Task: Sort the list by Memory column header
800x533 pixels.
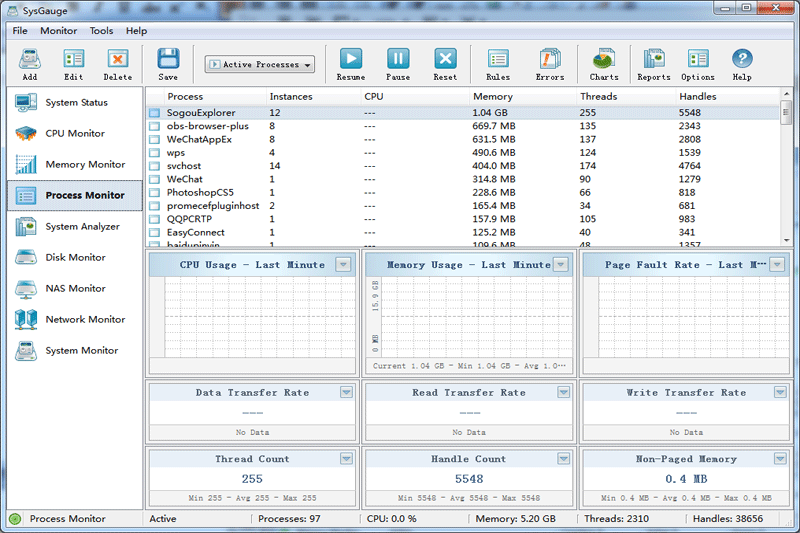Action: (492, 97)
